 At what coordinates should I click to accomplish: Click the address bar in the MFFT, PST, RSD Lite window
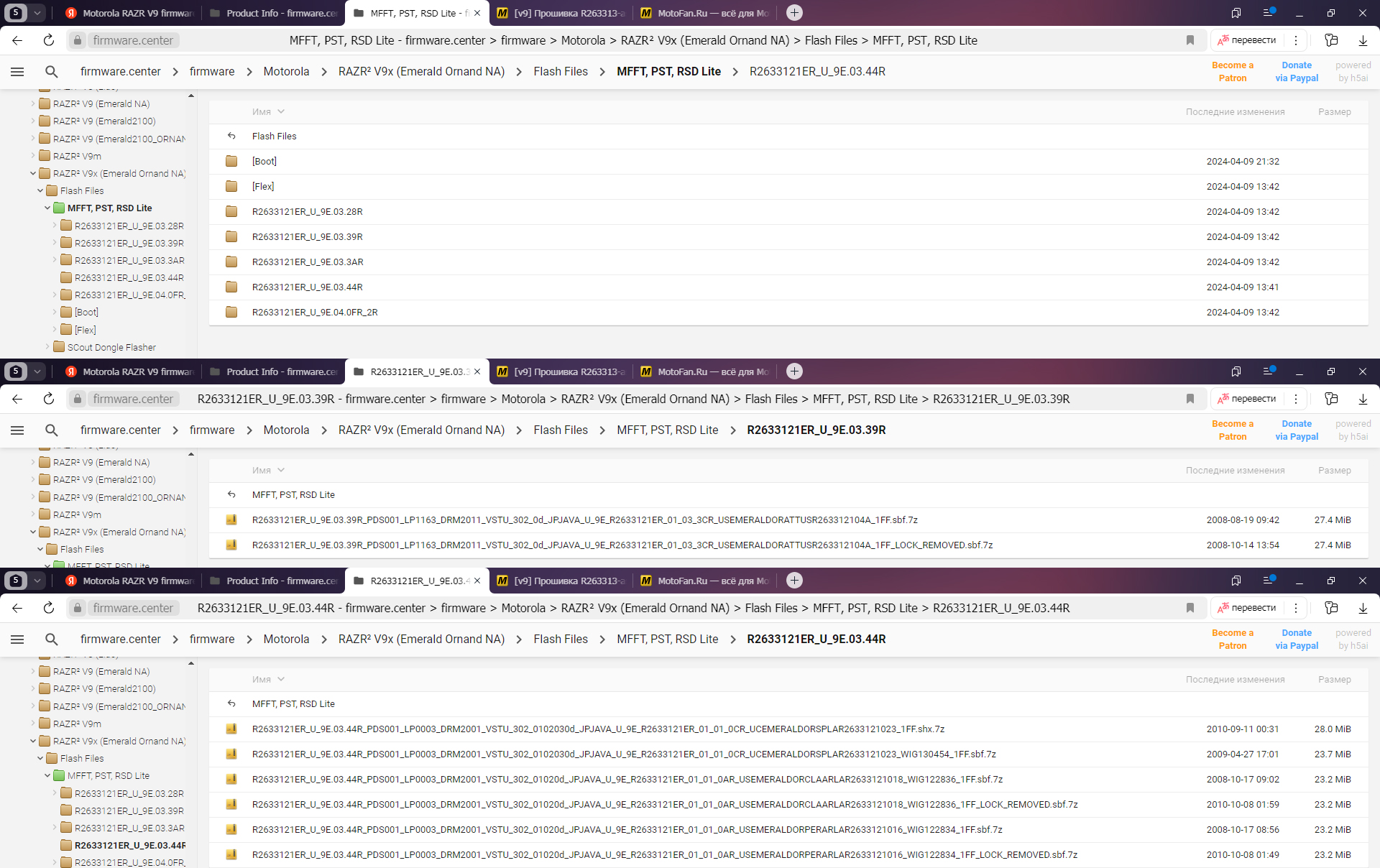tap(632, 40)
